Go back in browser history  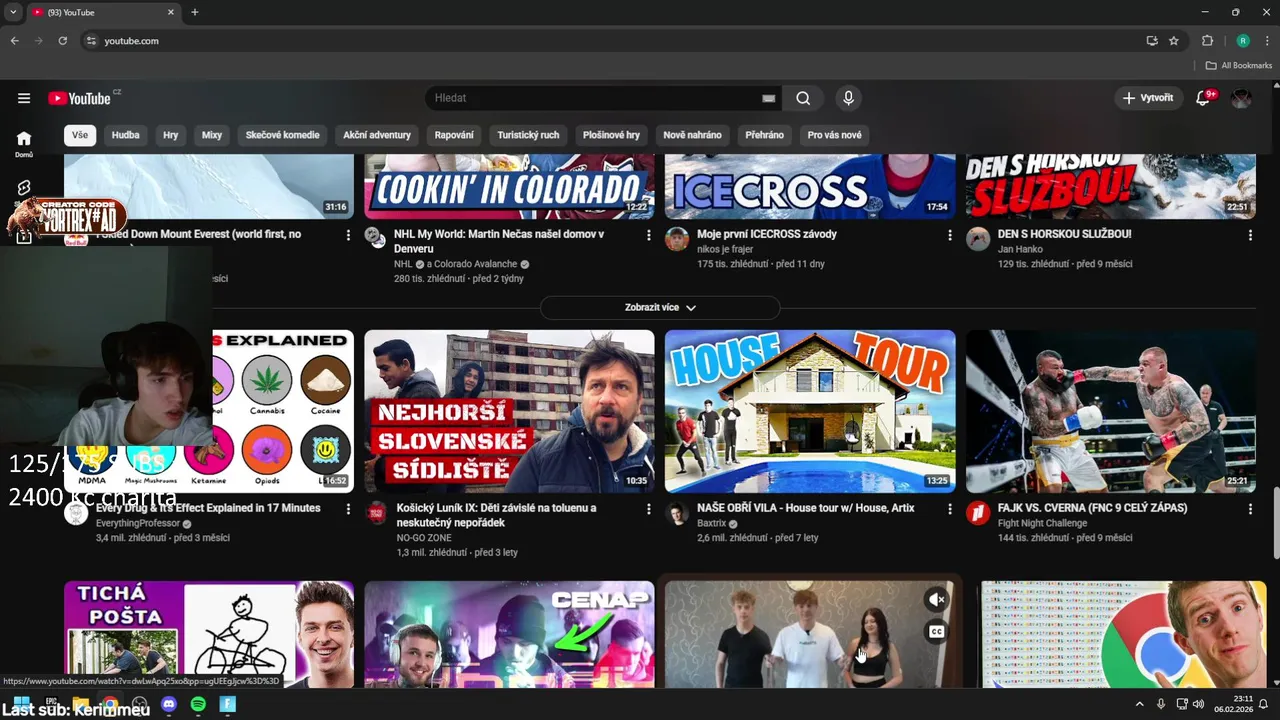14,41
